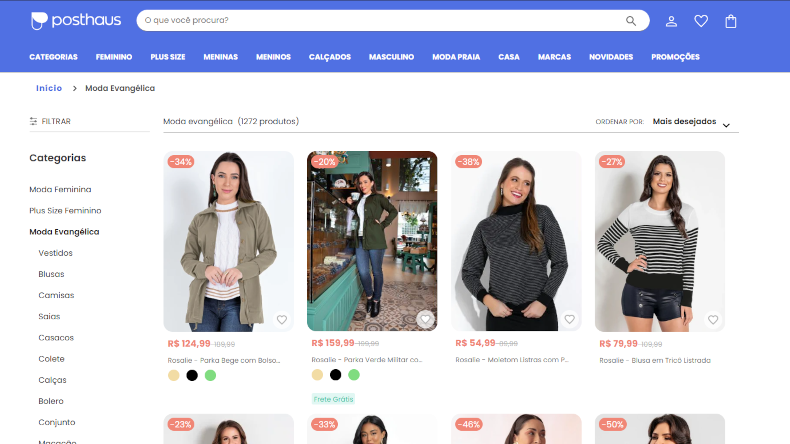Click the search magnifier icon
The width and height of the screenshot is (790, 444).
631,21
